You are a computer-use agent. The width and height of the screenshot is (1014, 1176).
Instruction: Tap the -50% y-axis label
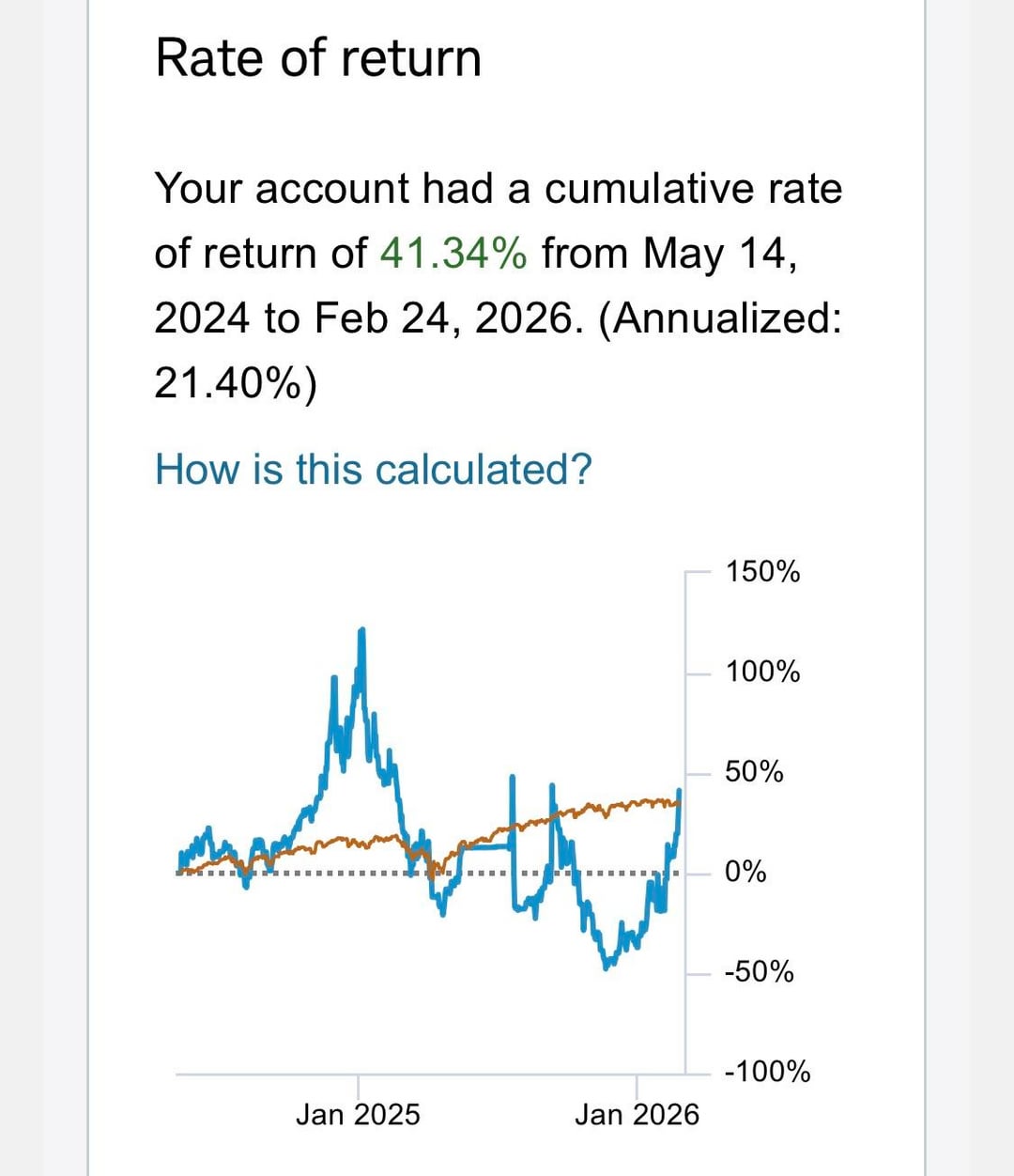759,971
